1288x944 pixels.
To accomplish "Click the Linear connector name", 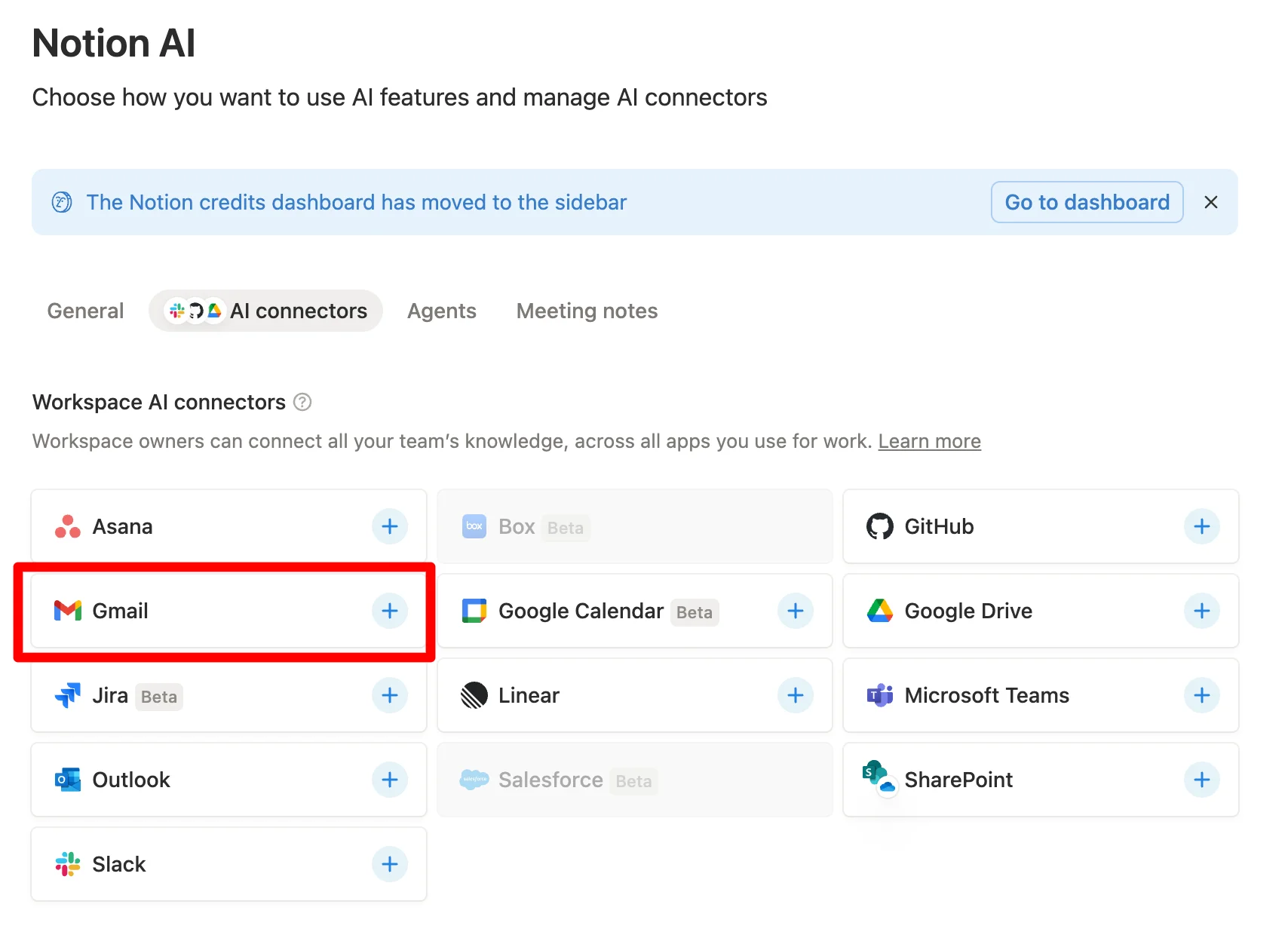I will click(x=529, y=695).
